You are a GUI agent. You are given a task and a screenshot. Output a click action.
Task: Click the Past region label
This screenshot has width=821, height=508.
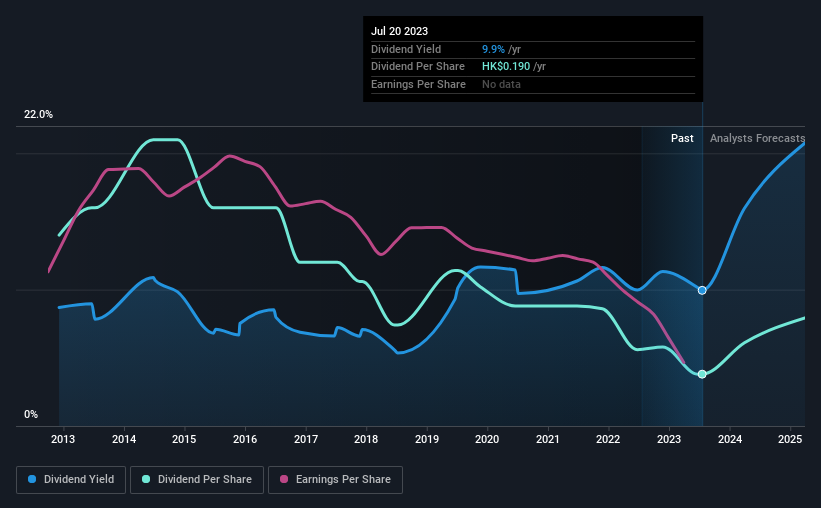[682, 138]
